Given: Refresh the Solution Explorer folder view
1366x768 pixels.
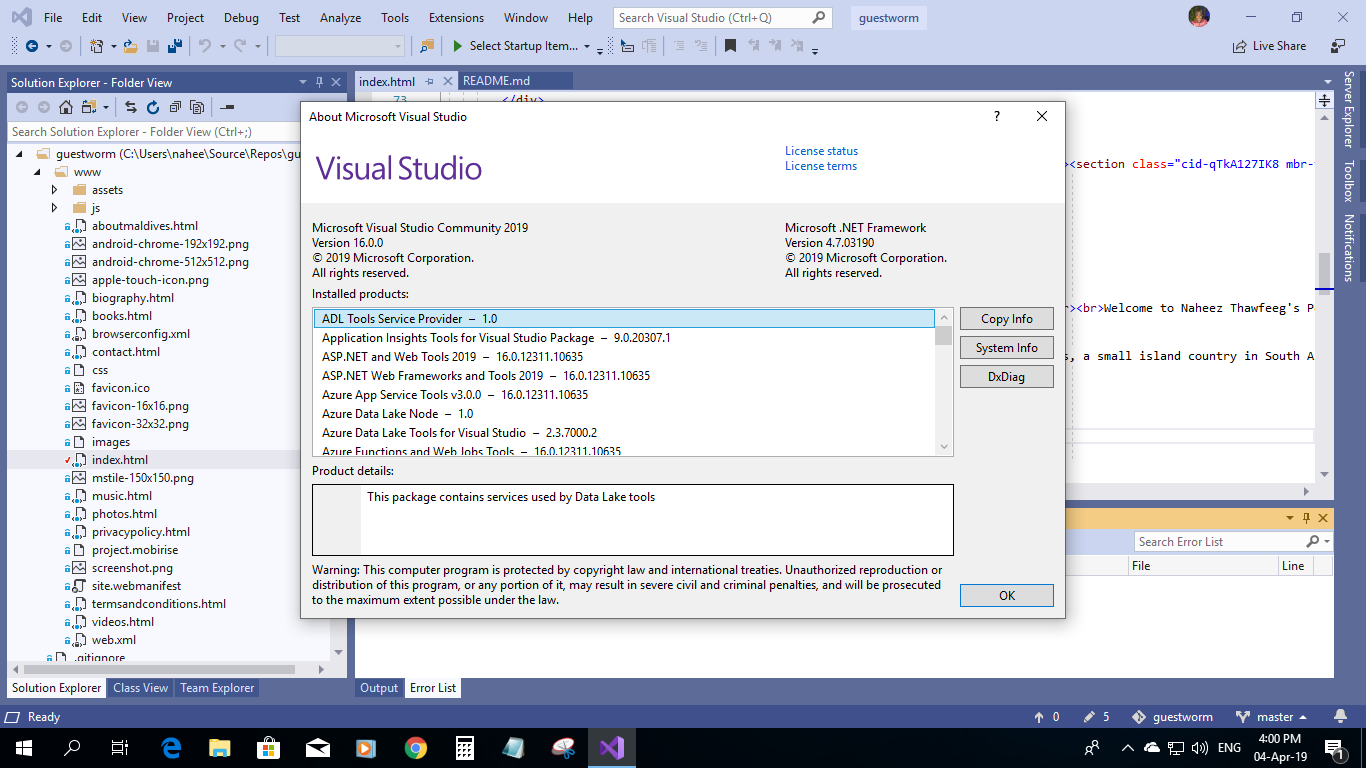Looking at the screenshot, I should click(153, 107).
